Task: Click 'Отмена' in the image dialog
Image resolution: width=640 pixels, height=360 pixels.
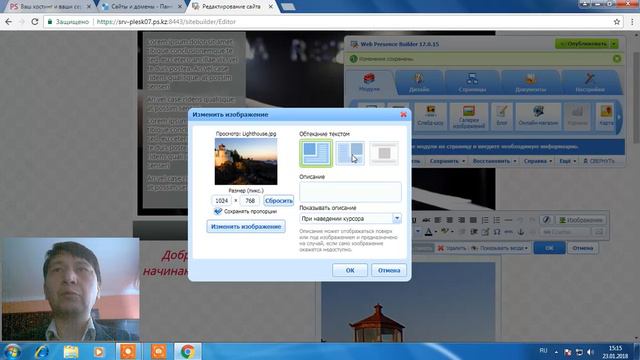Action: (x=389, y=270)
